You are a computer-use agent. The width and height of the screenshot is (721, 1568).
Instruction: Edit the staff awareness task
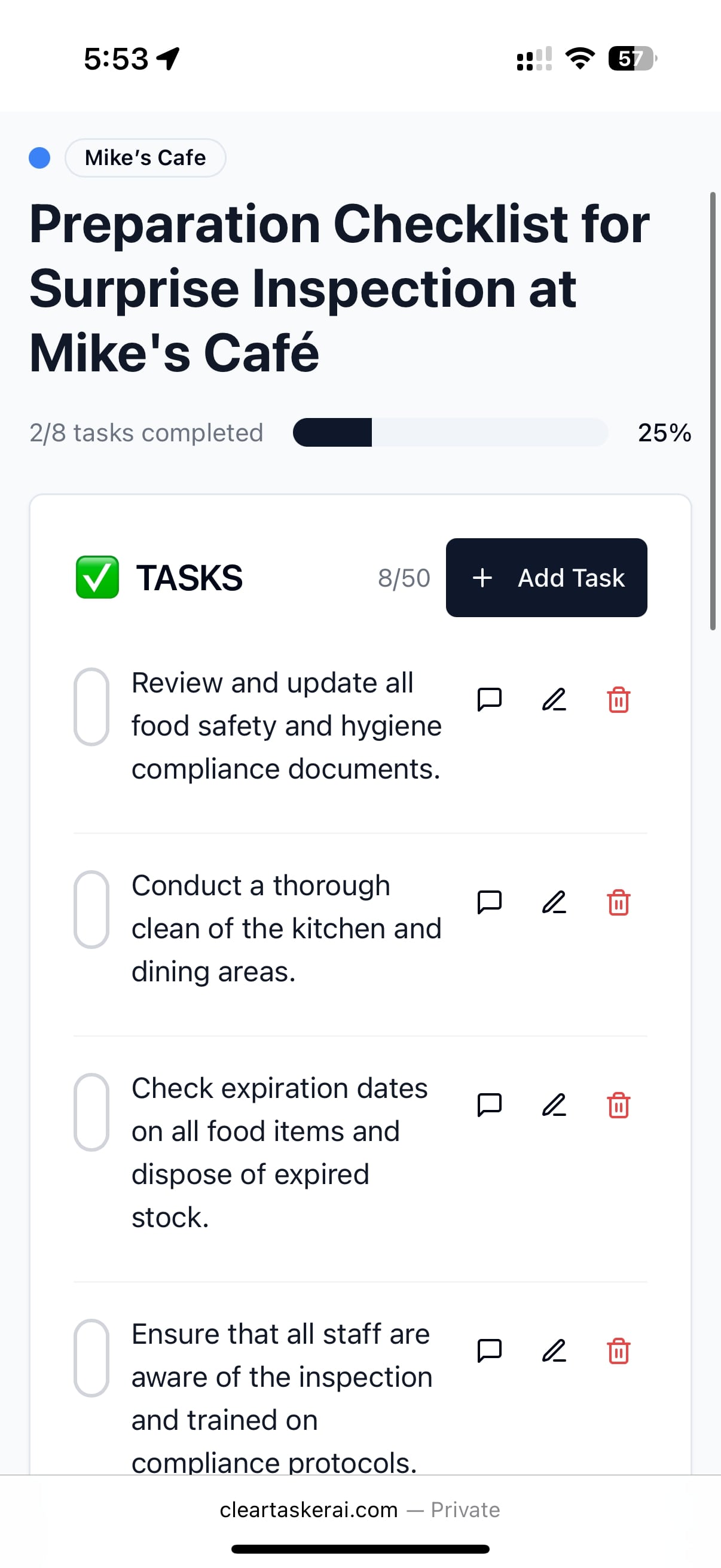tap(554, 1351)
